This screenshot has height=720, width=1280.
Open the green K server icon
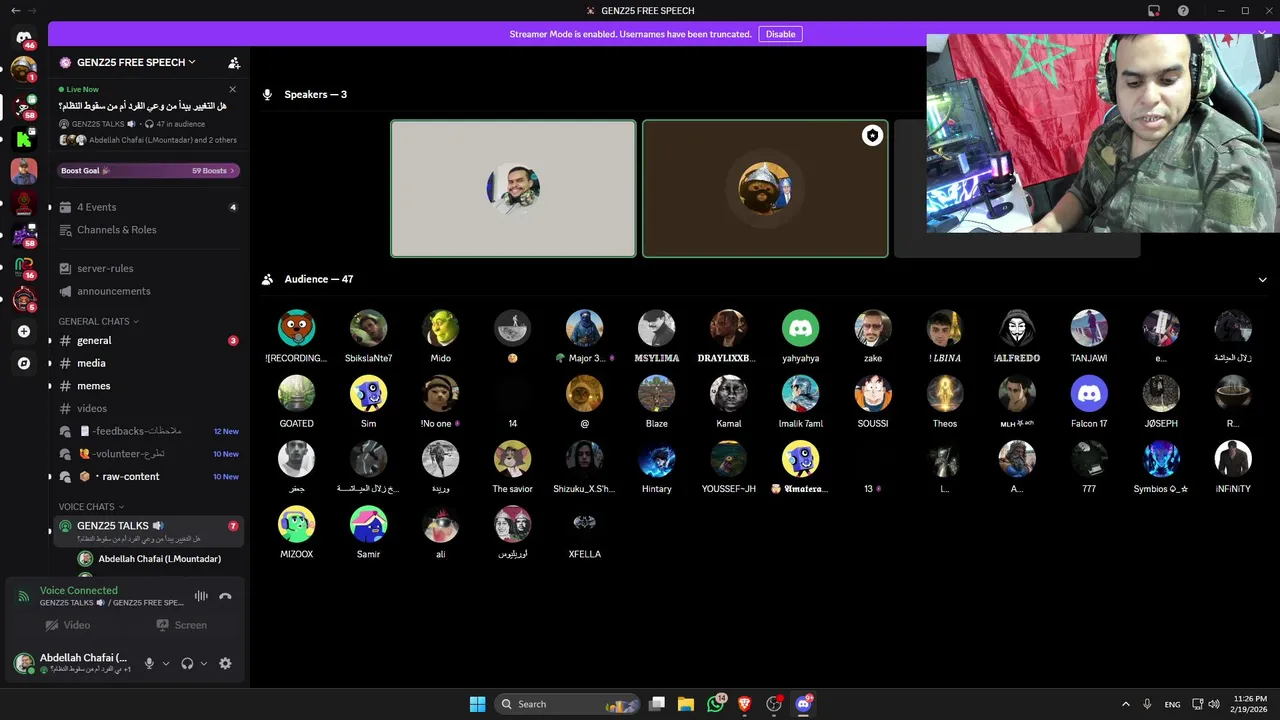(x=24, y=139)
